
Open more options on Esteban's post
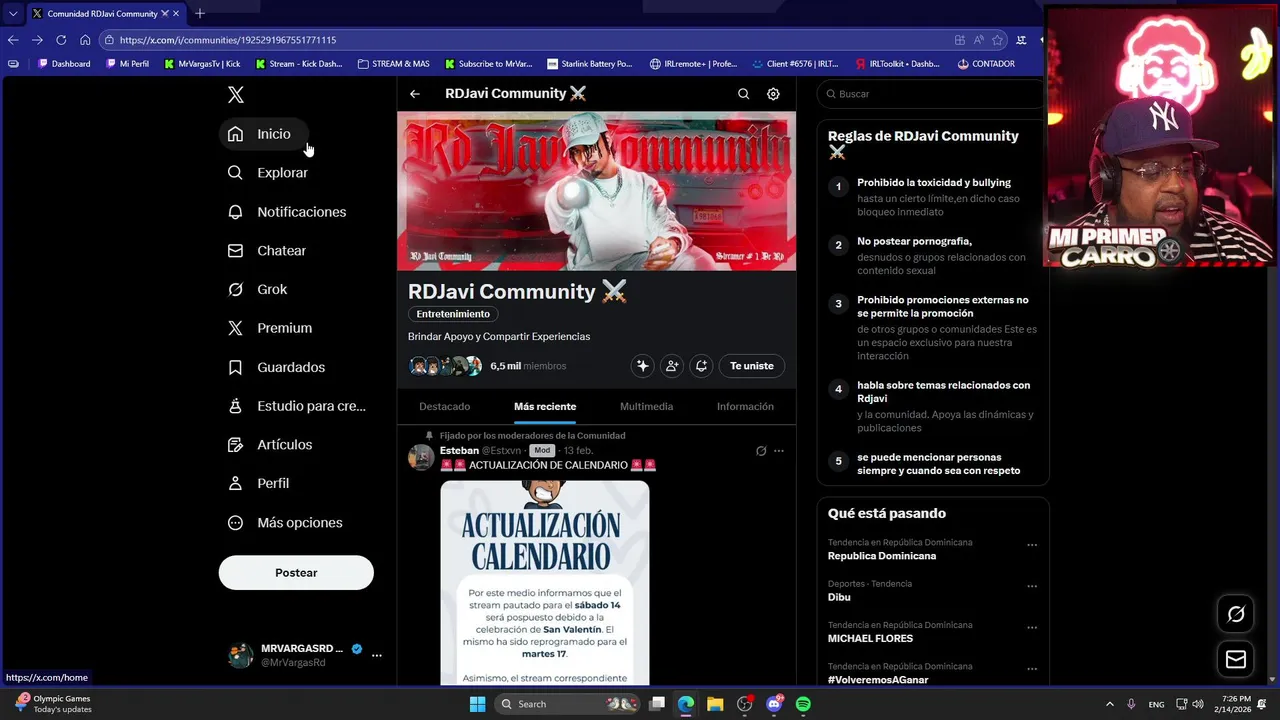coord(779,451)
